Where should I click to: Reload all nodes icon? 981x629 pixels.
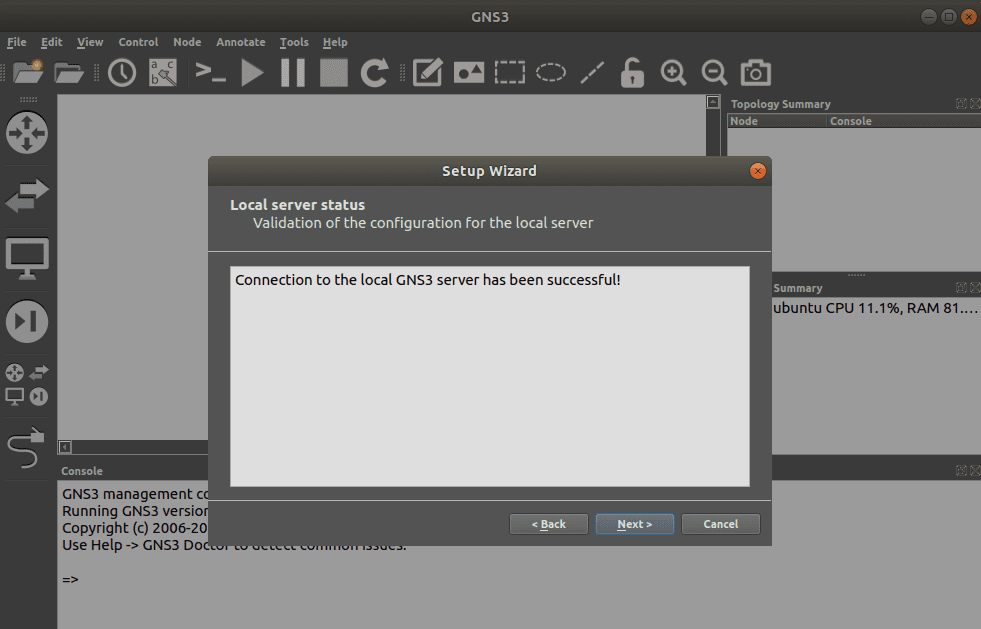(x=374, y=73)
